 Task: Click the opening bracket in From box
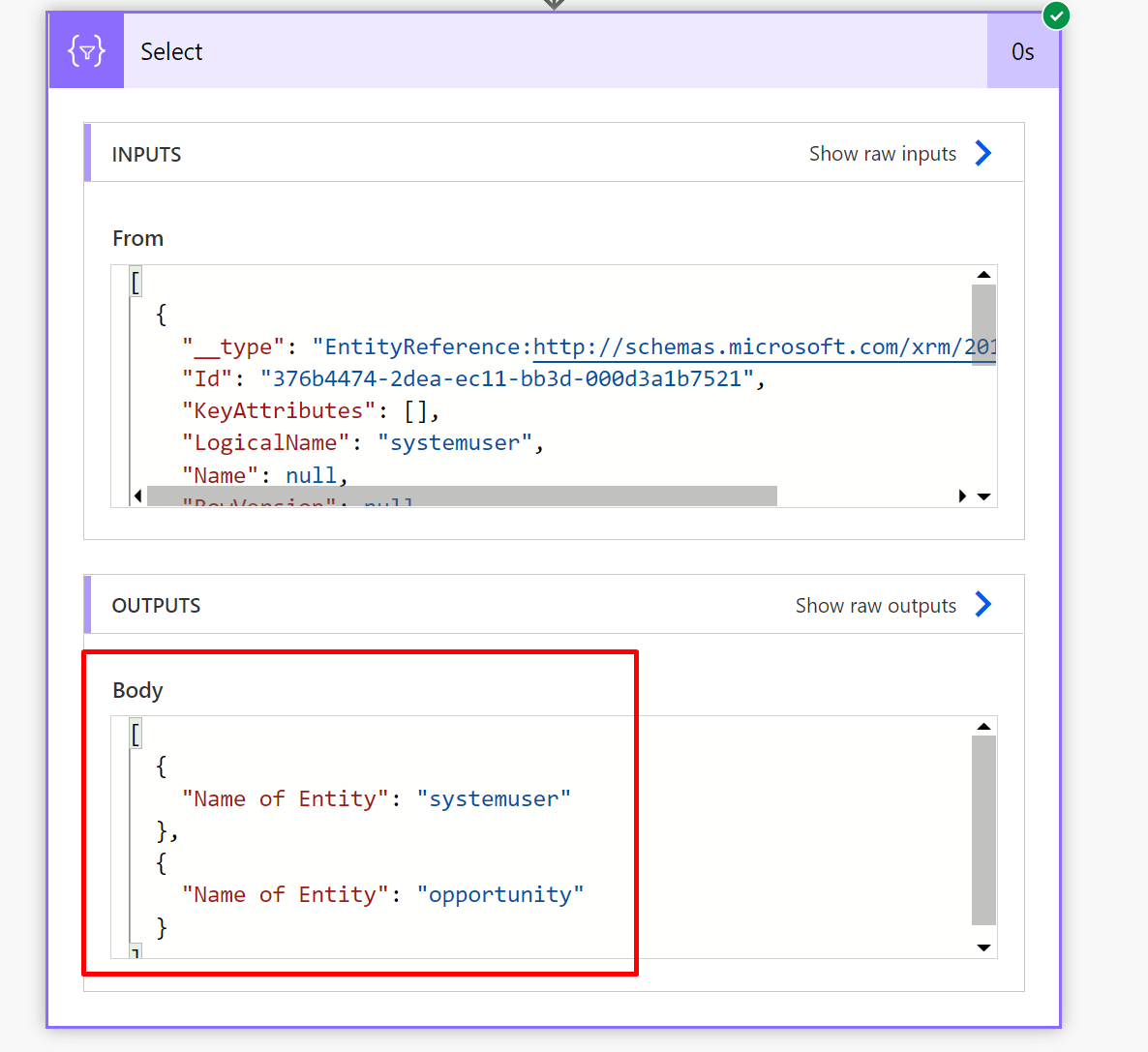pyautogui.click(x=136, y=282)
